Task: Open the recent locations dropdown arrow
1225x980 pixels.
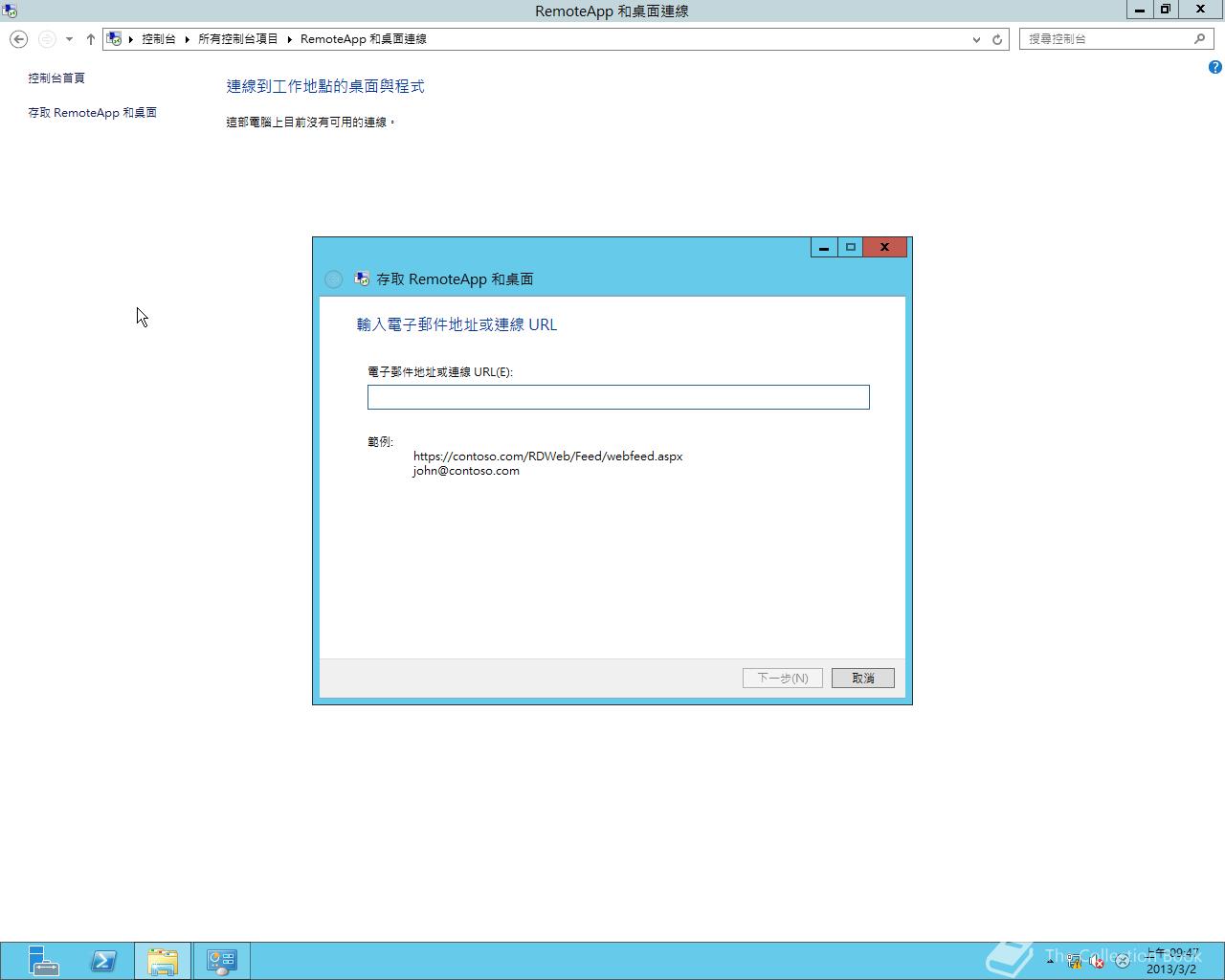Action: pyautogui.click(x=69, y=39)
